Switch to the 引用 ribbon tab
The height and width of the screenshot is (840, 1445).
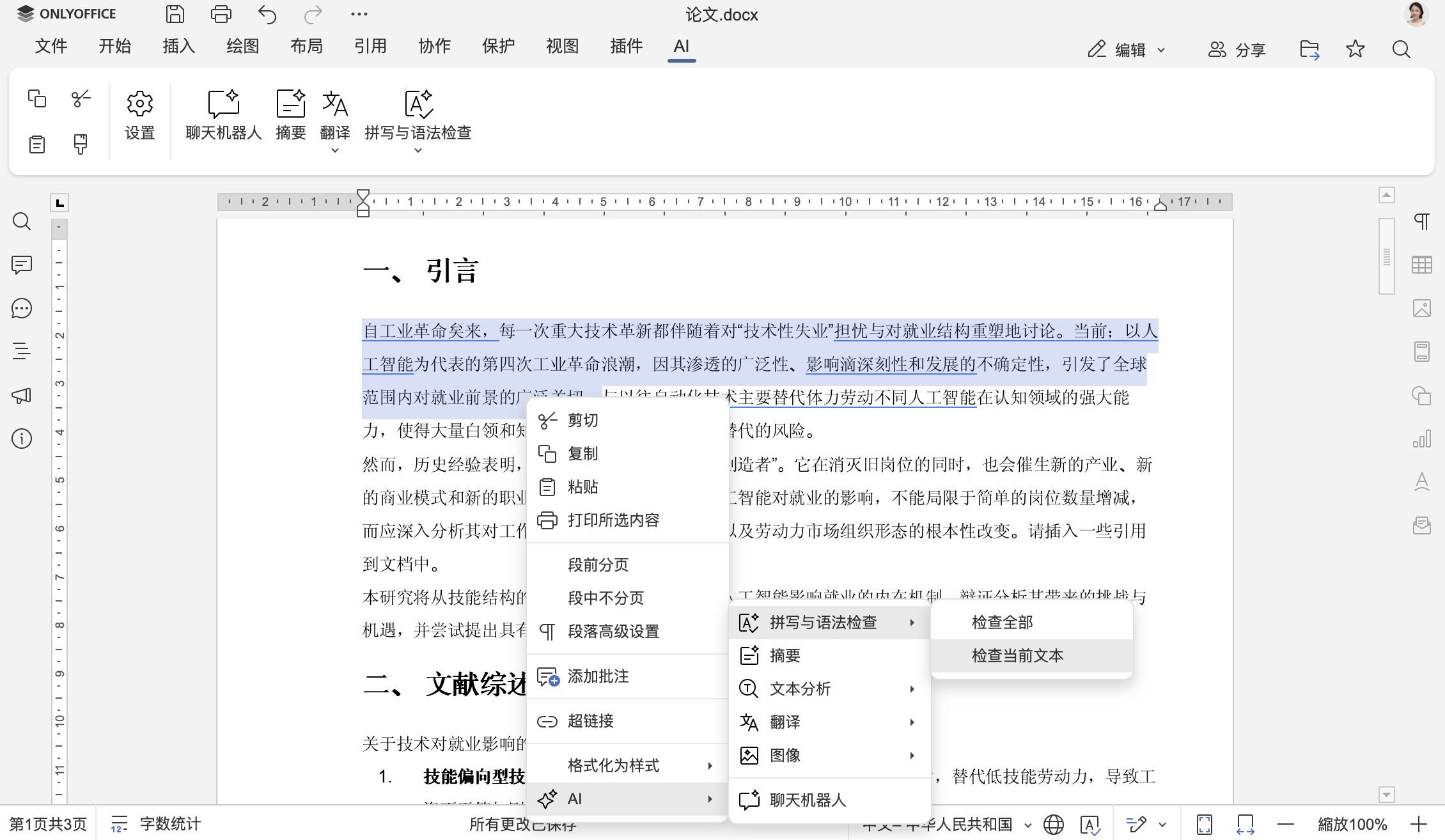tap(371, 46)
